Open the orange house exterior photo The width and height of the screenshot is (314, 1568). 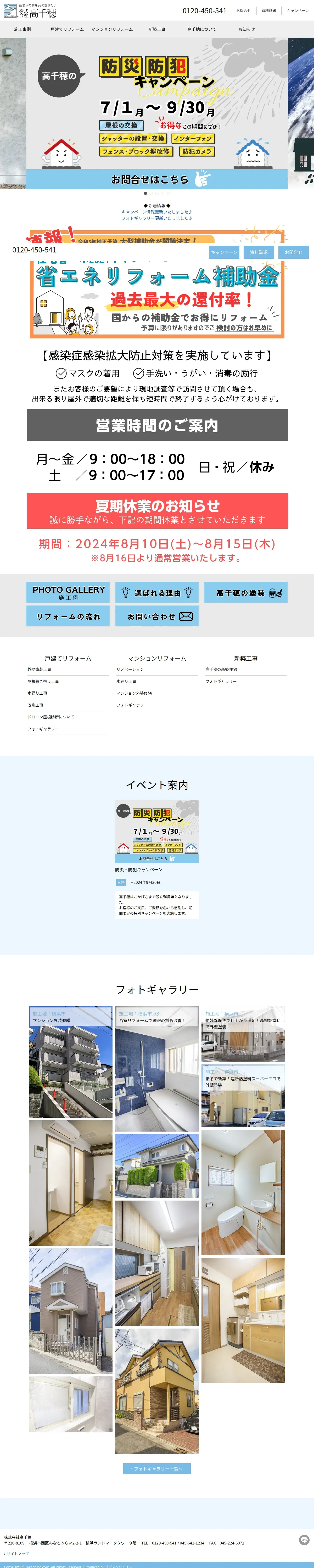pyautogui.click(x=157, y=1392)
